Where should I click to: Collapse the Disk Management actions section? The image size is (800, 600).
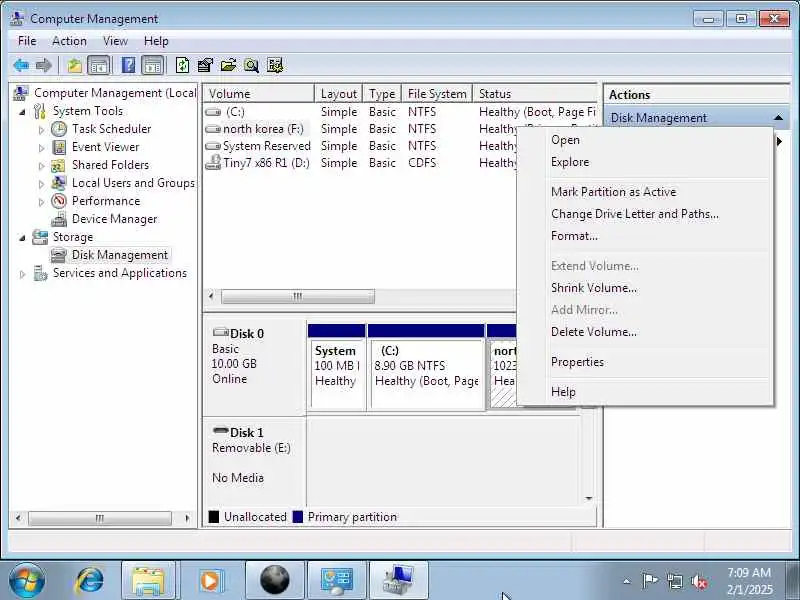click(778, 118)
